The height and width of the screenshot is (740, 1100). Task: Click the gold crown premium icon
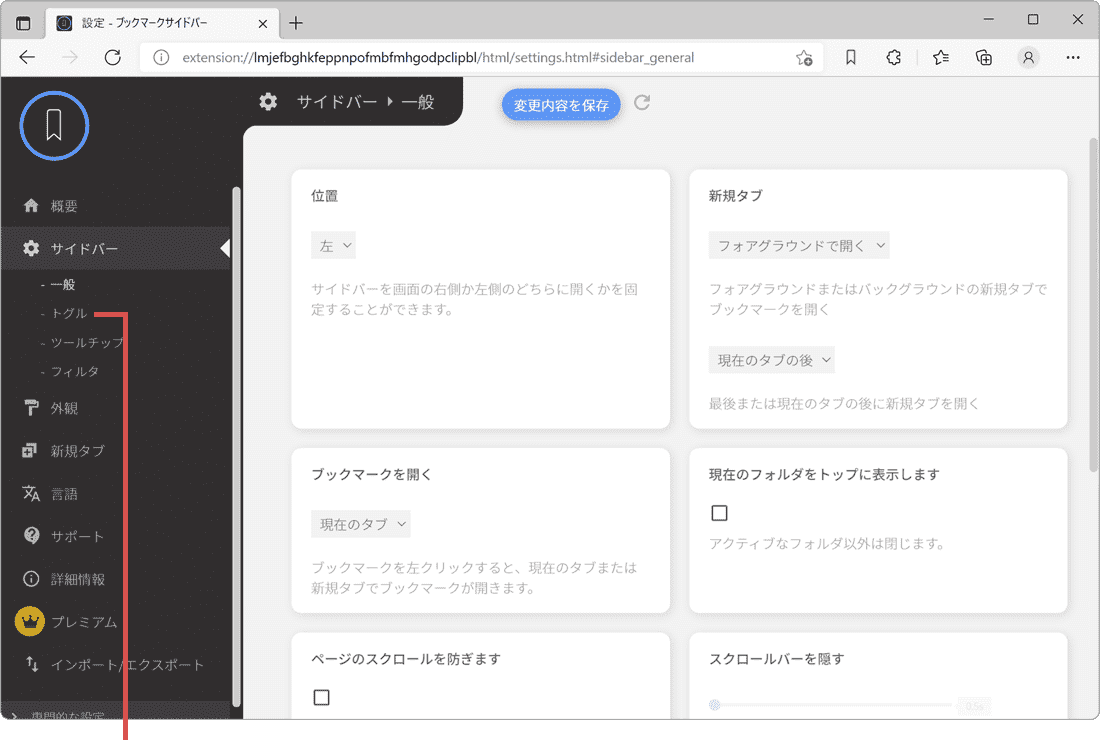pos(29,621)
